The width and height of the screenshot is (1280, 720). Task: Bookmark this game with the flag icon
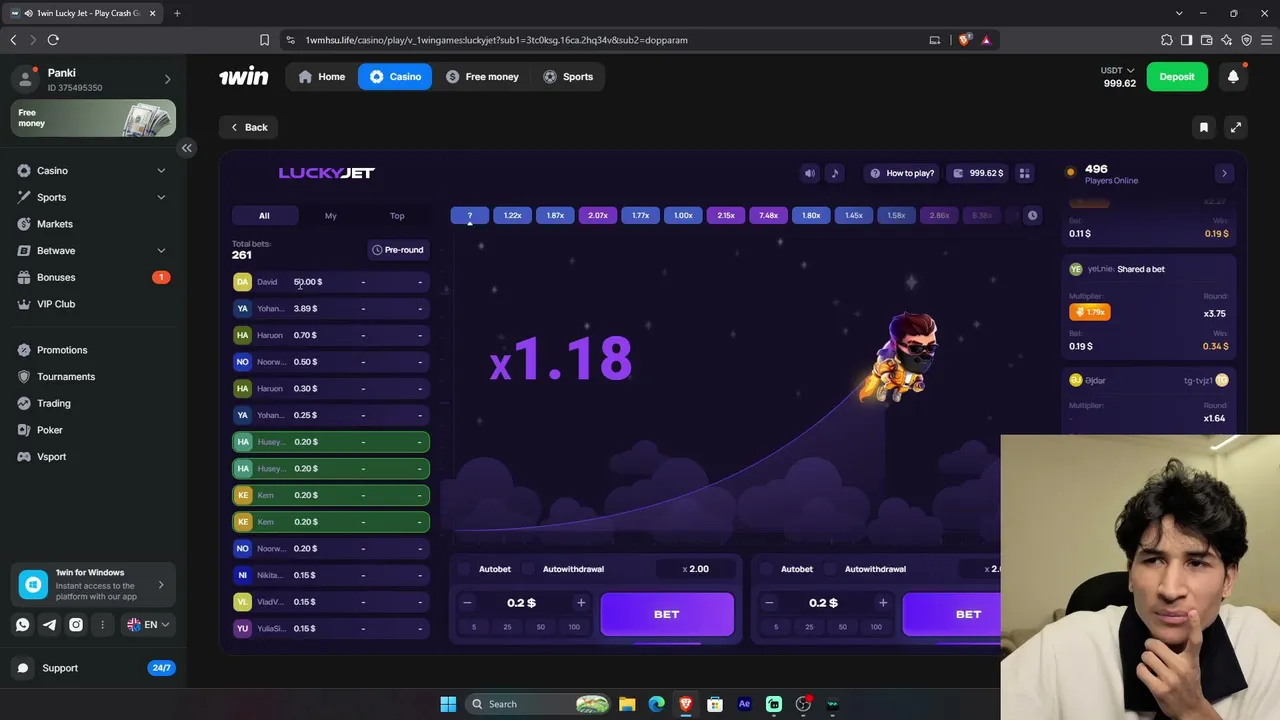coord(1204,127)
